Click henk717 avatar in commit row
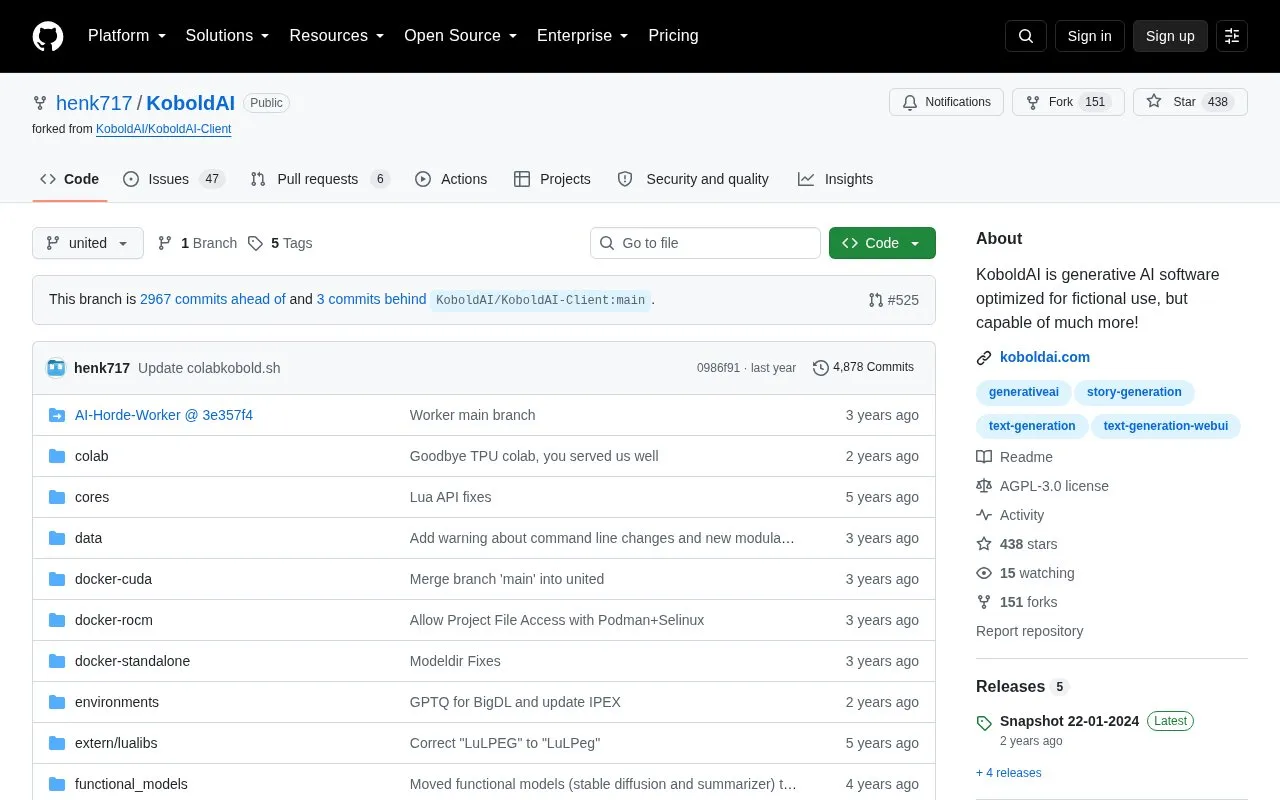Viewport: 1280px width, 800px height. pos(56,368)
